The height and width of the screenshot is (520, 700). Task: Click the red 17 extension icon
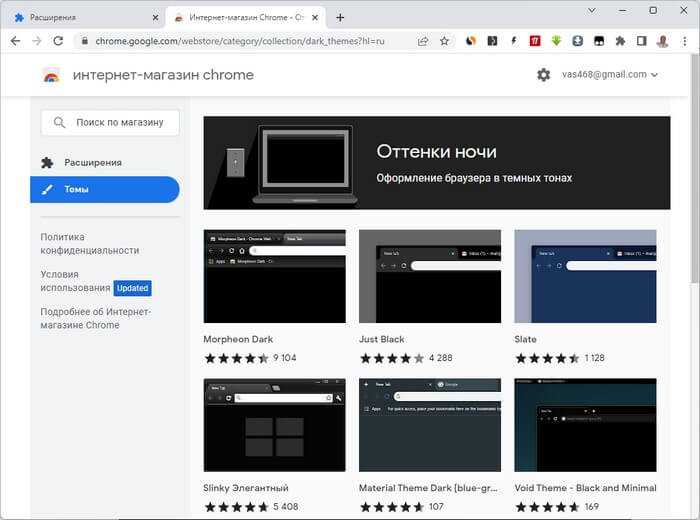[535, 41]
